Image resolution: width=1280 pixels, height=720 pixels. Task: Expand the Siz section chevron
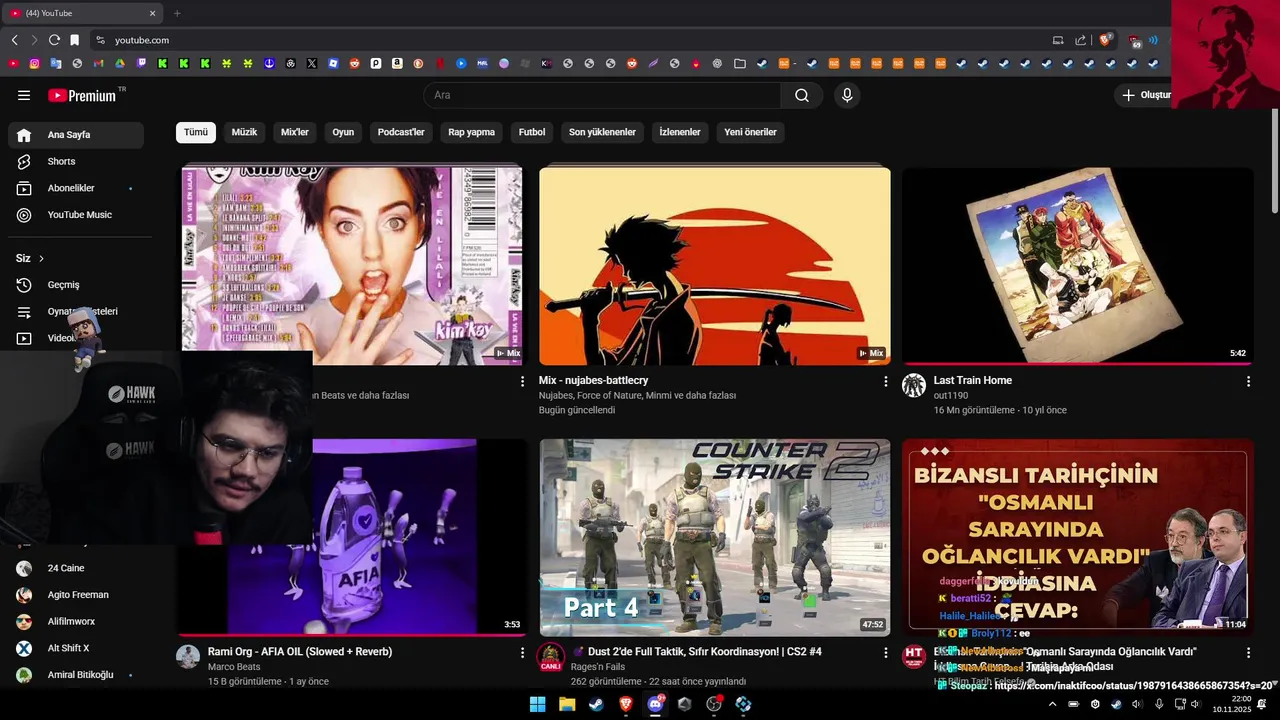tap(41, 258)
